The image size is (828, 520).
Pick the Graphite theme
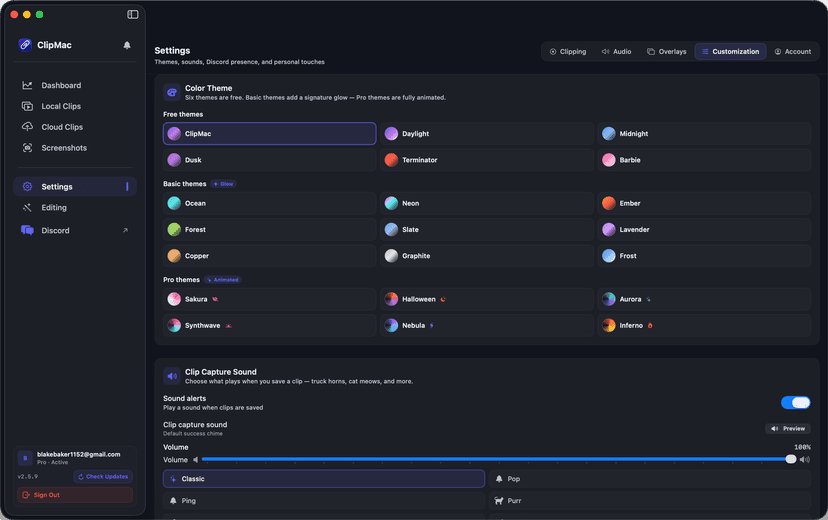point(487,256)
